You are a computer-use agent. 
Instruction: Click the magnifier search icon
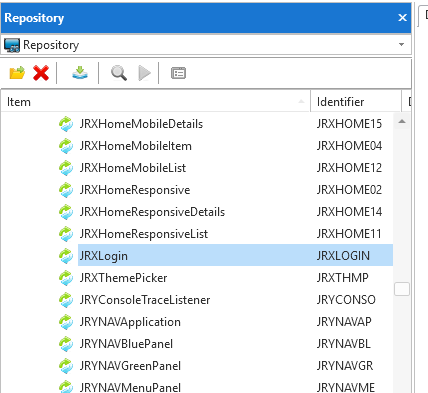pos(119,73)
